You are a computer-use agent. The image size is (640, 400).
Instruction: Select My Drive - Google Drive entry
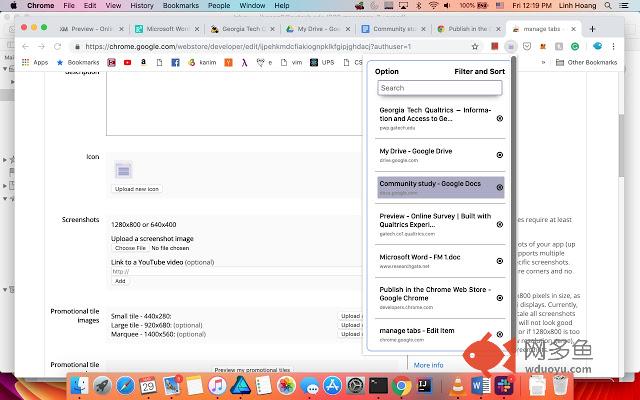pos(435,155)
